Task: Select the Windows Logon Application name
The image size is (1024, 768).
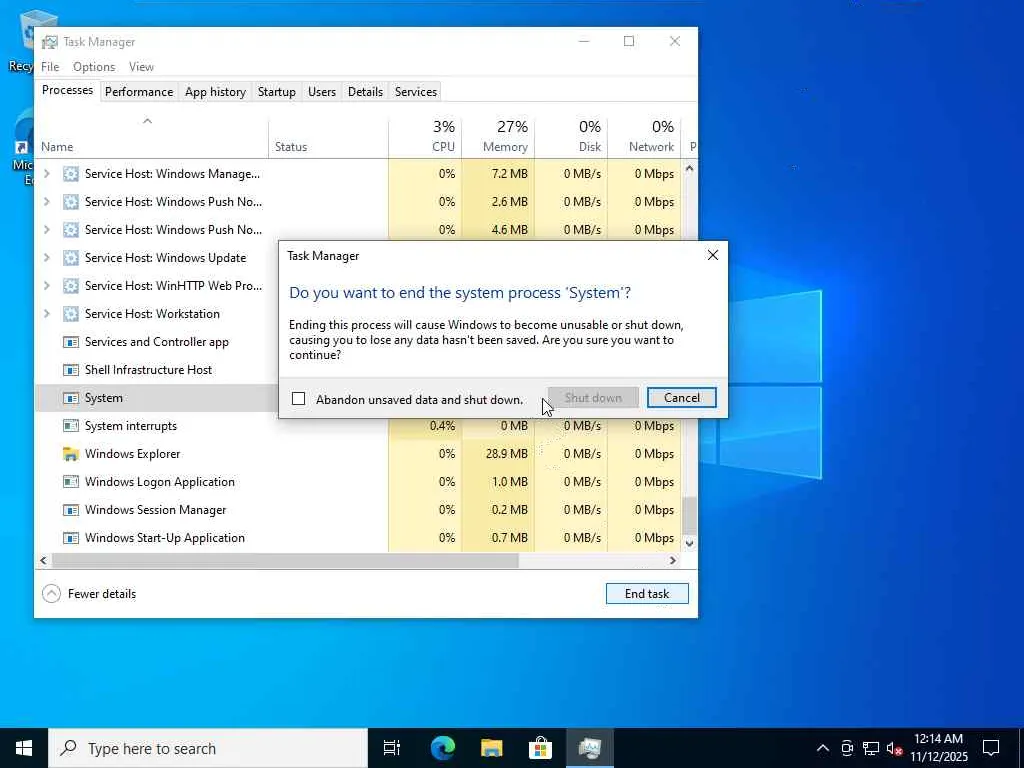Action: [x=159, y=482]
